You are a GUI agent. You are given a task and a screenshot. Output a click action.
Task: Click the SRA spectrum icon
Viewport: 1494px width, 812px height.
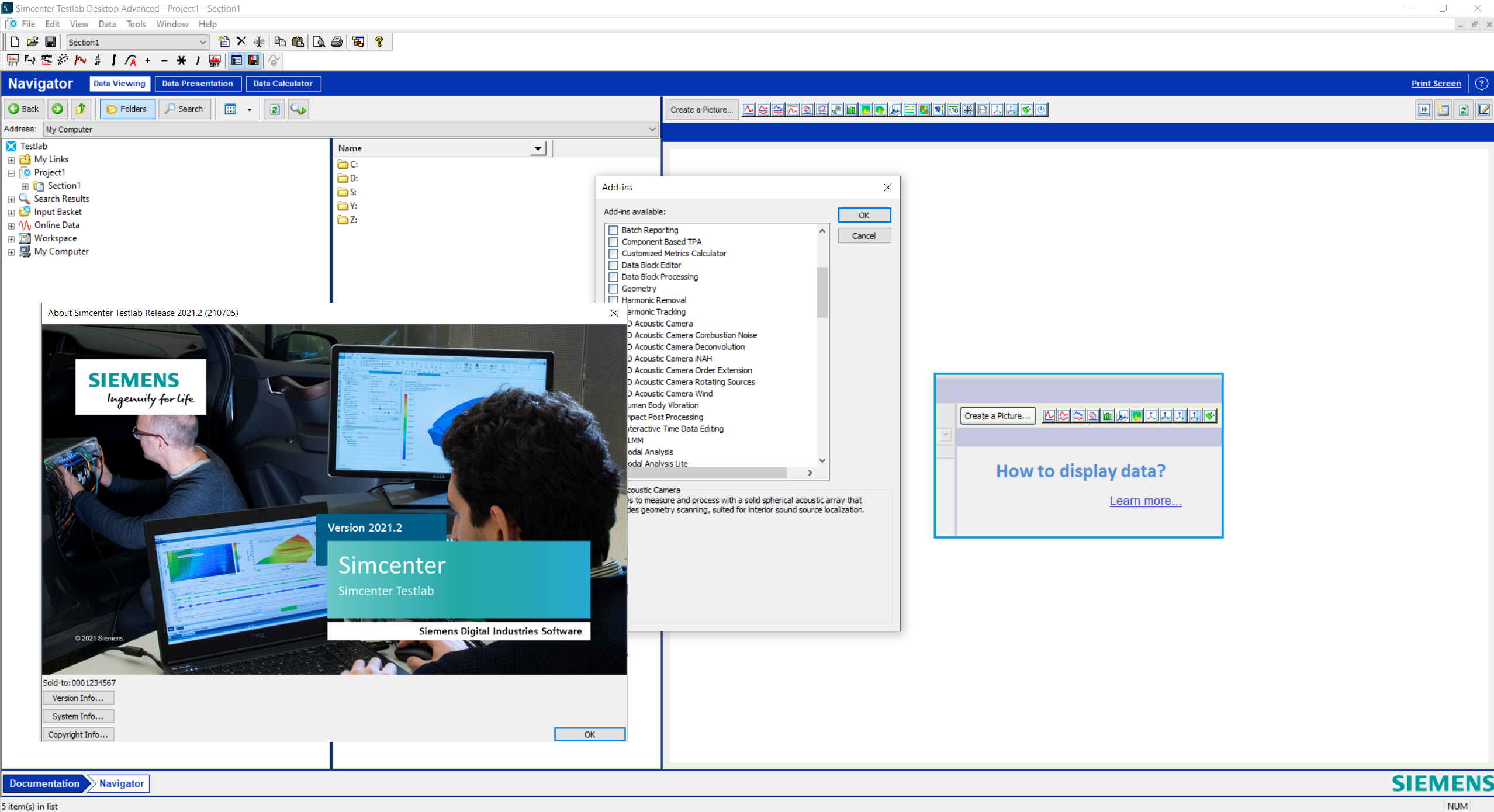coord(215,60)
